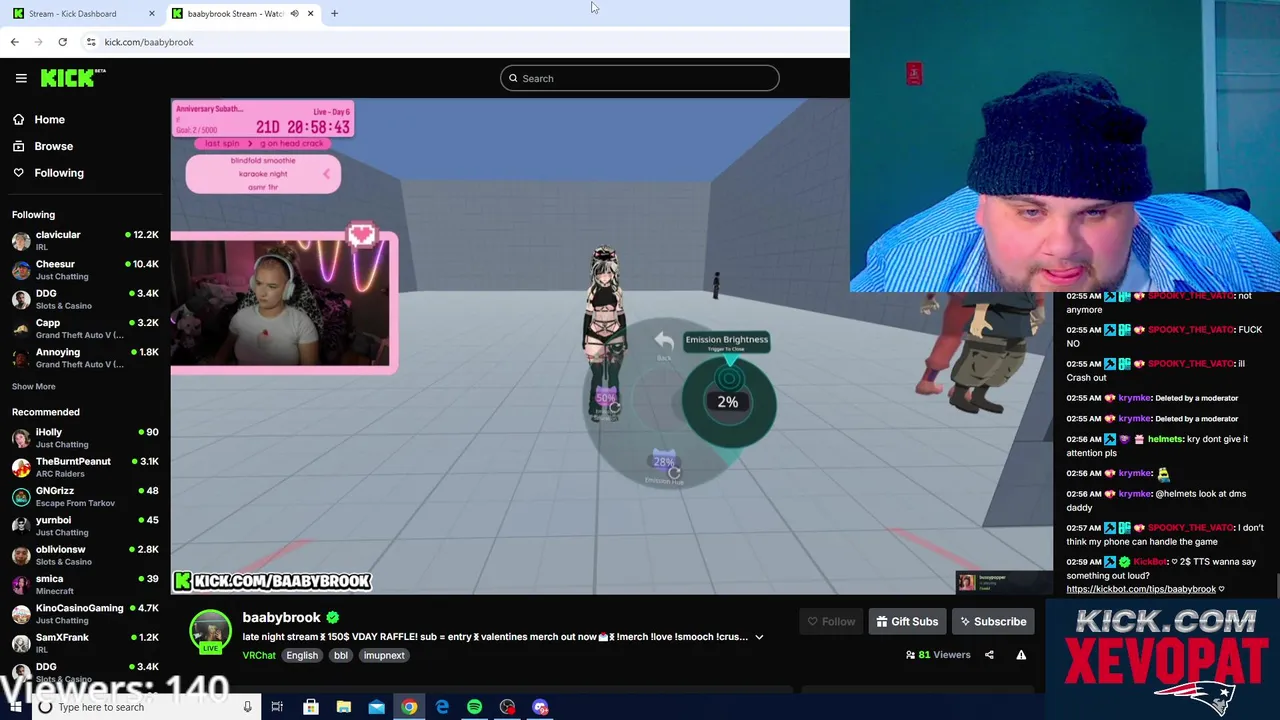Open File Explorer from taskbar

tap(343, 707)
